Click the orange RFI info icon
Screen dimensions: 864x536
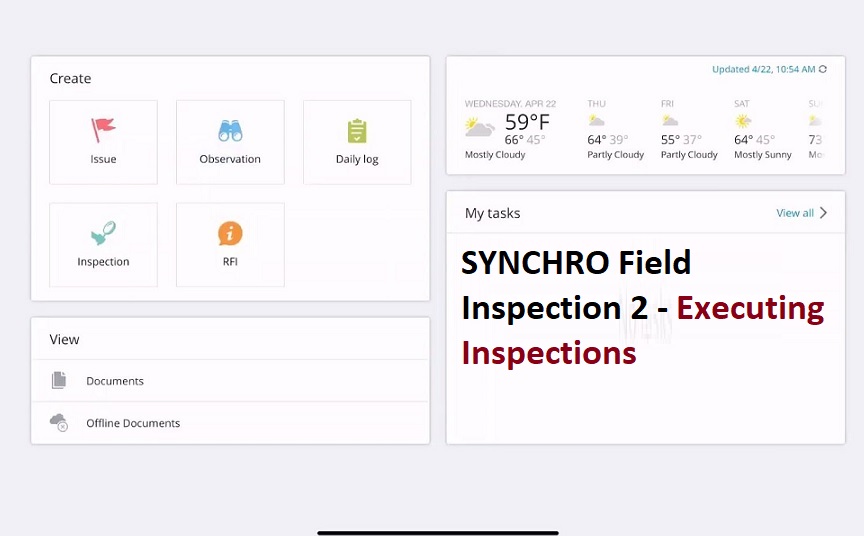230,233
